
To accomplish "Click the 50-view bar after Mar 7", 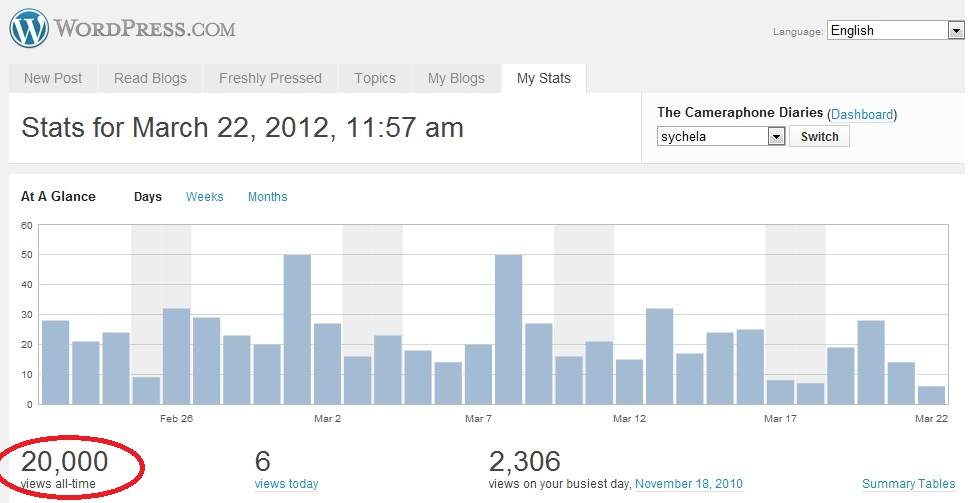I will click(x=508, y=330).
